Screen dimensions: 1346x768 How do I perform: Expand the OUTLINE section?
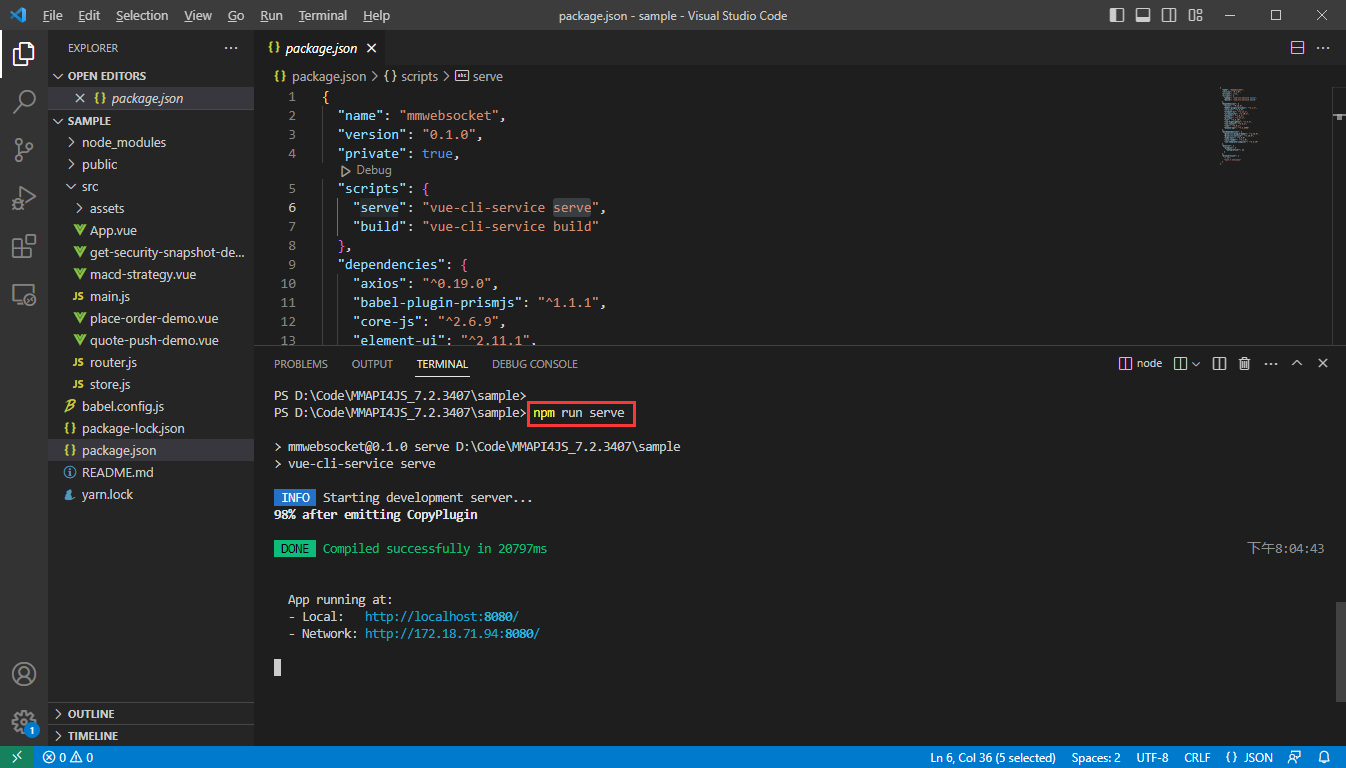tap(90, 714)
